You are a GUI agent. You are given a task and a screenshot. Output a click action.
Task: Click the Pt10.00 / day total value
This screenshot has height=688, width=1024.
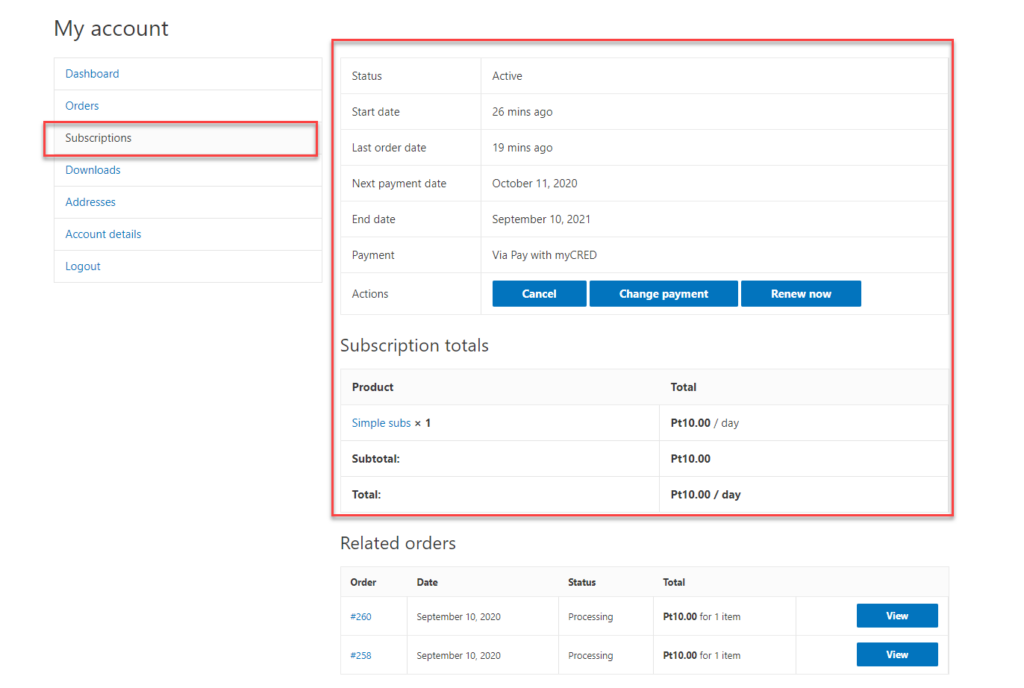pyautogui.click(x=705, y=495)
